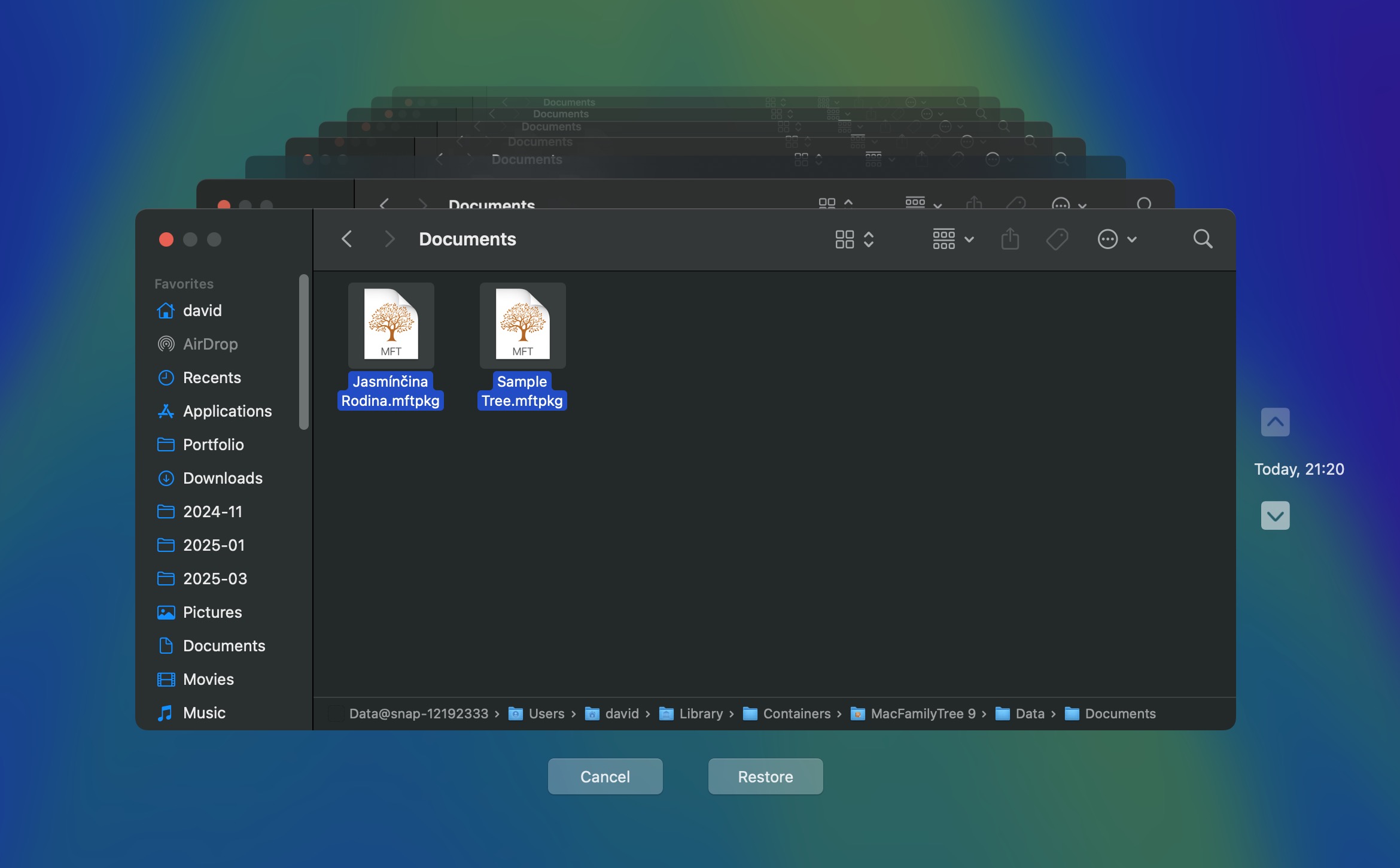Select the Sample Tree.mftpkg file
This screenshot has width=1400, height=868.
pyautogui.click(x=522, y=325)
